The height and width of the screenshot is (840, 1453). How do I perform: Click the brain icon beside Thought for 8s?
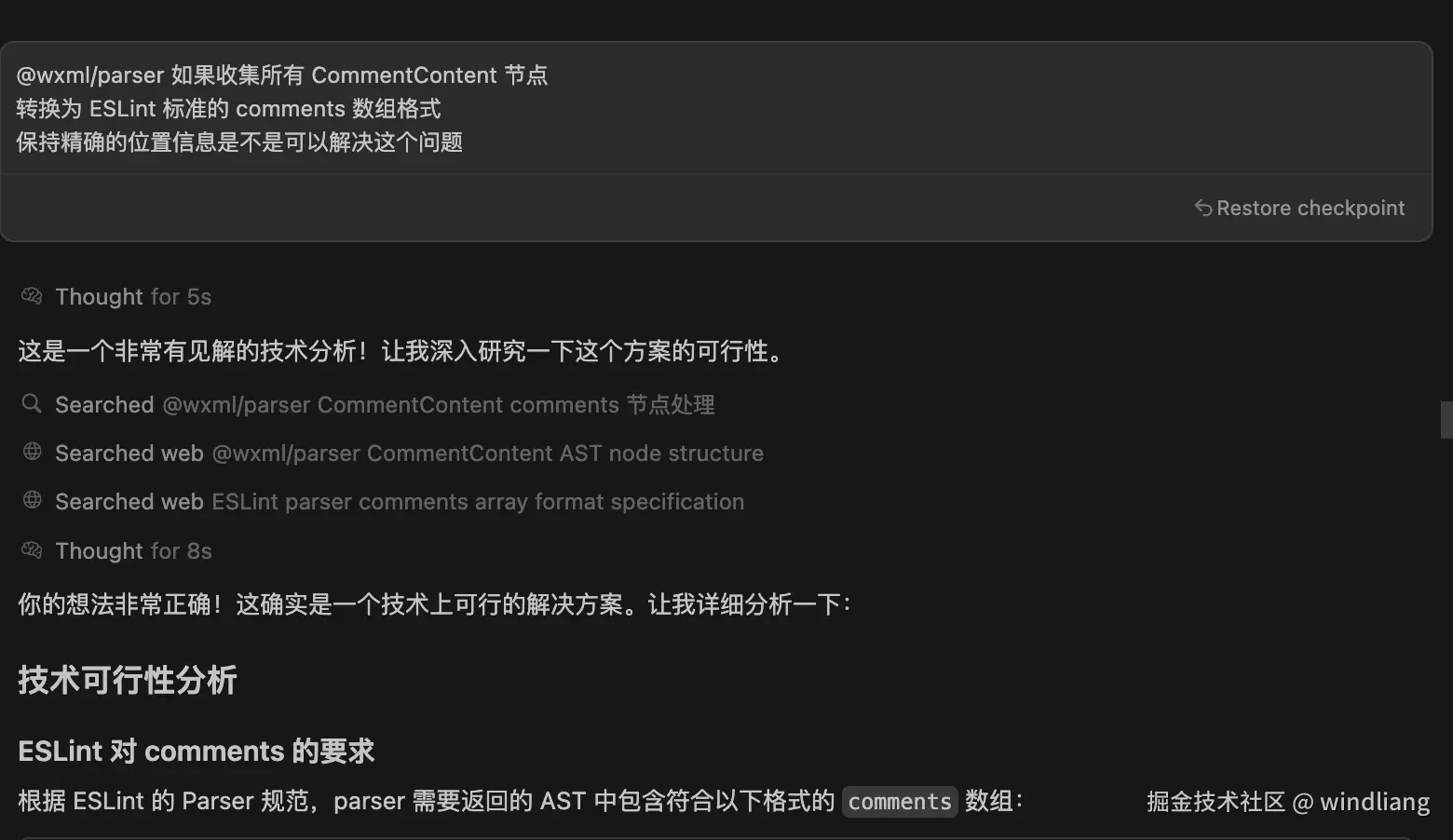(x=32, y=550)
